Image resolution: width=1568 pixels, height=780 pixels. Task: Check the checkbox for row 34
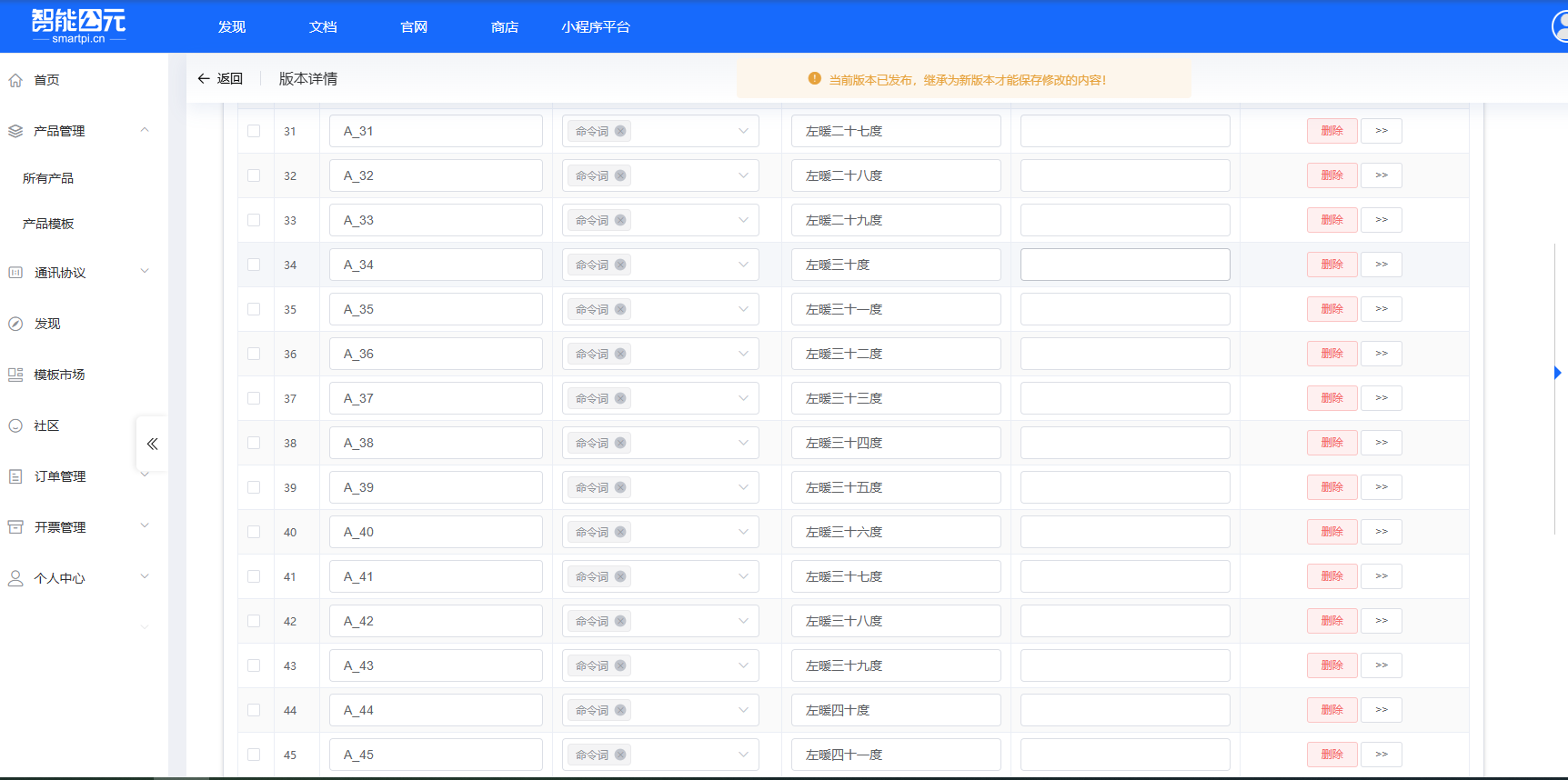pyautogui.click(x=254, y=265)
